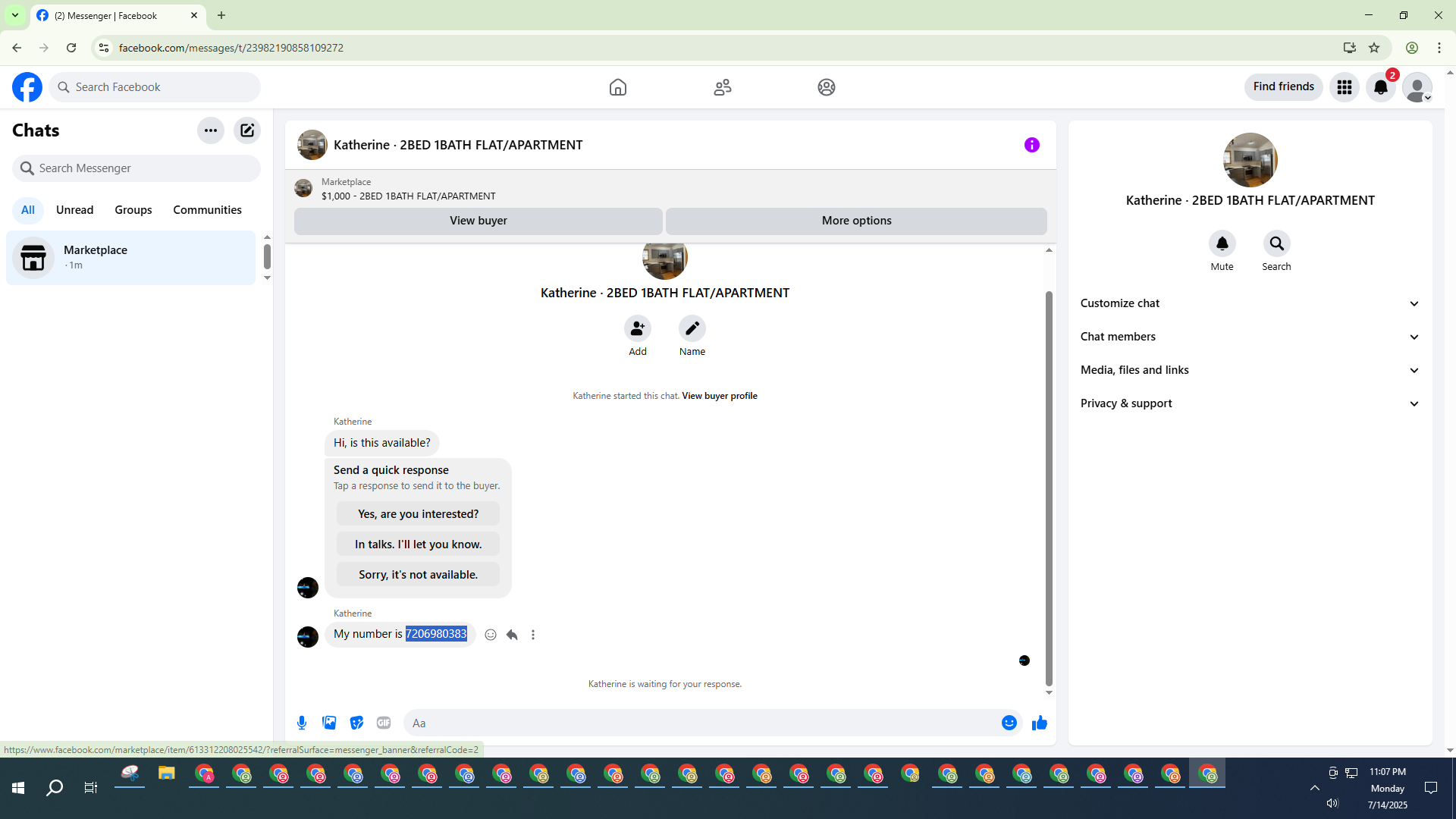This screenshot has height=819, width=1456.
Task: Toggle conversation information panel
Action: coord(1031,145)
